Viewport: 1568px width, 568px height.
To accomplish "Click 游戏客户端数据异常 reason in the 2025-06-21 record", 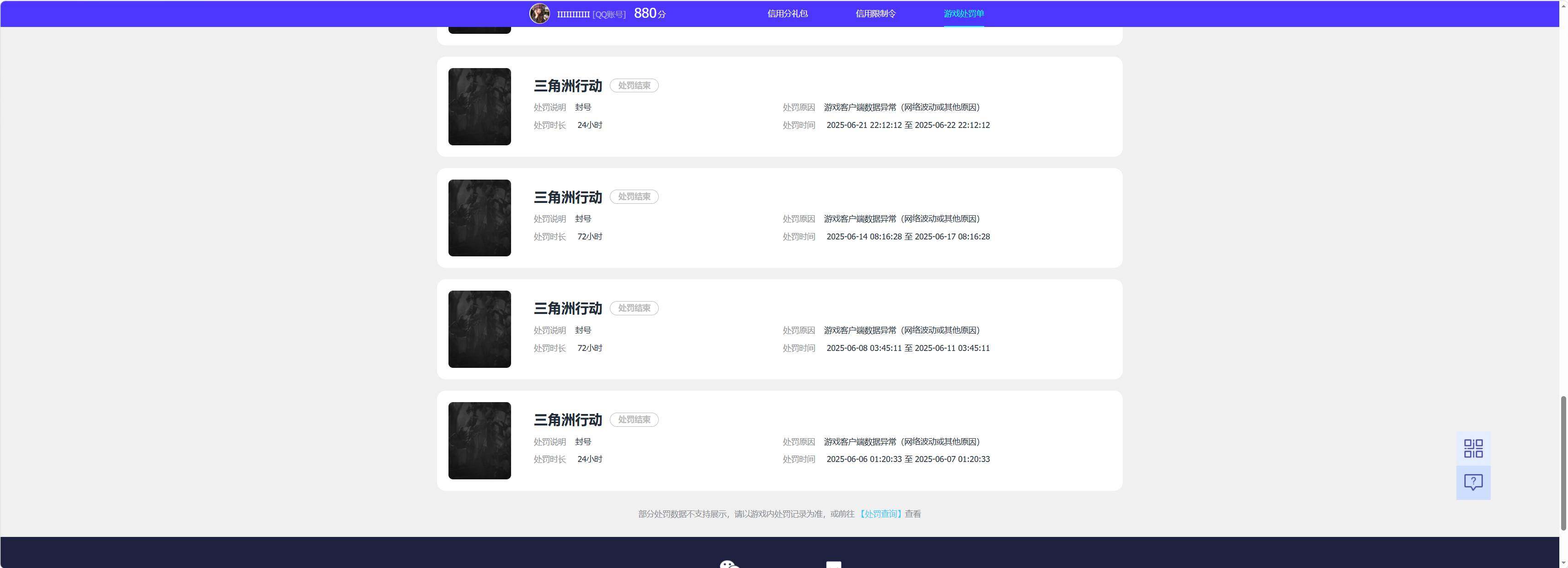I will click(x=902, y=107).
